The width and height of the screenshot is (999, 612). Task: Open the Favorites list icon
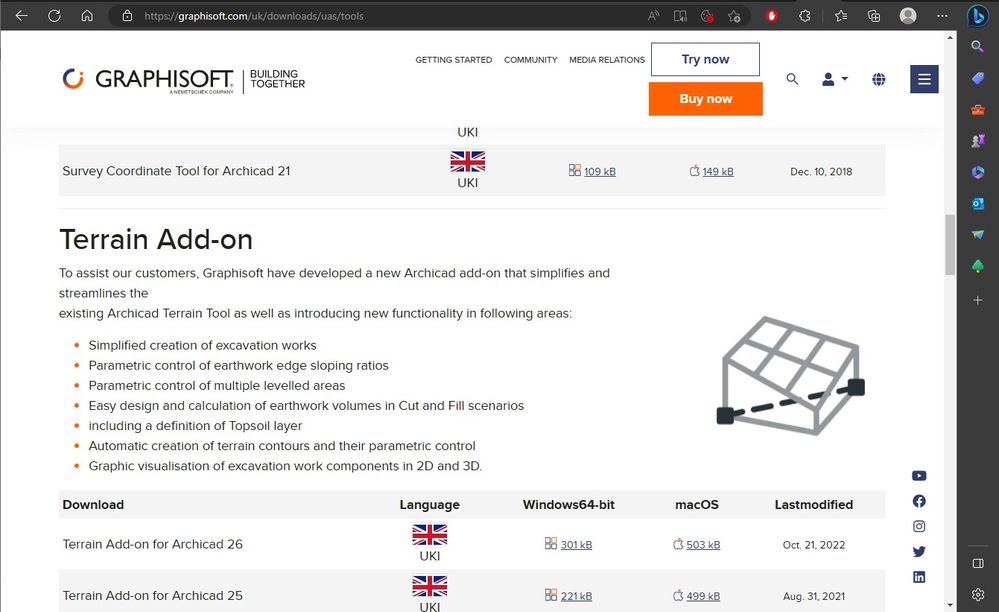841,16
